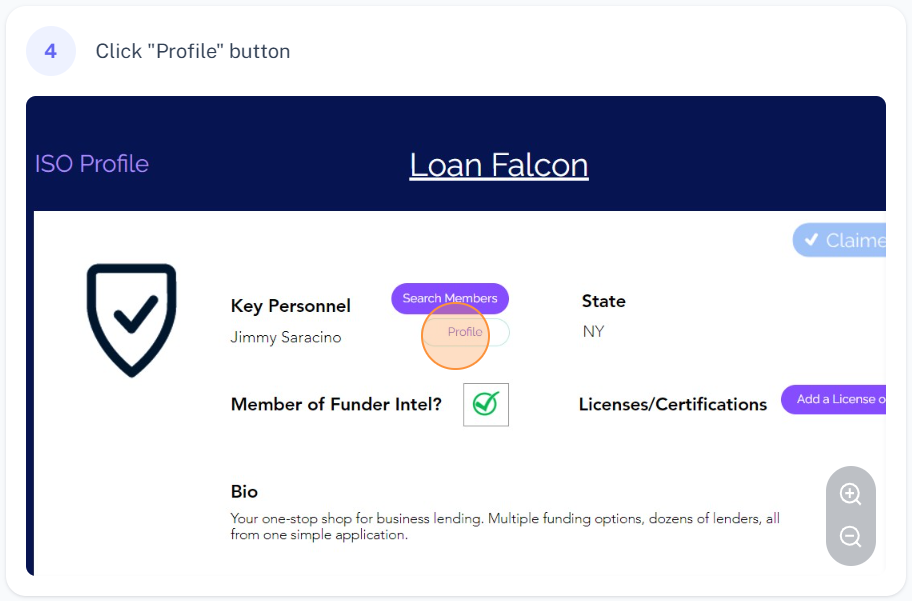The height and width of the screenshot is (601, 912).
Task: Click the Member of Funder Intel label
Action: [336, 404]
